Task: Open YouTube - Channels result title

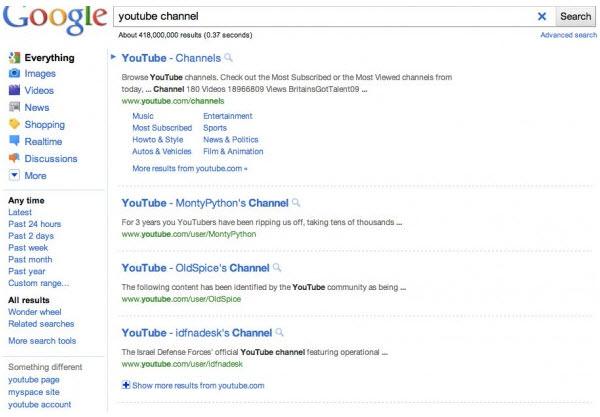Action: (x=171, y=58)
